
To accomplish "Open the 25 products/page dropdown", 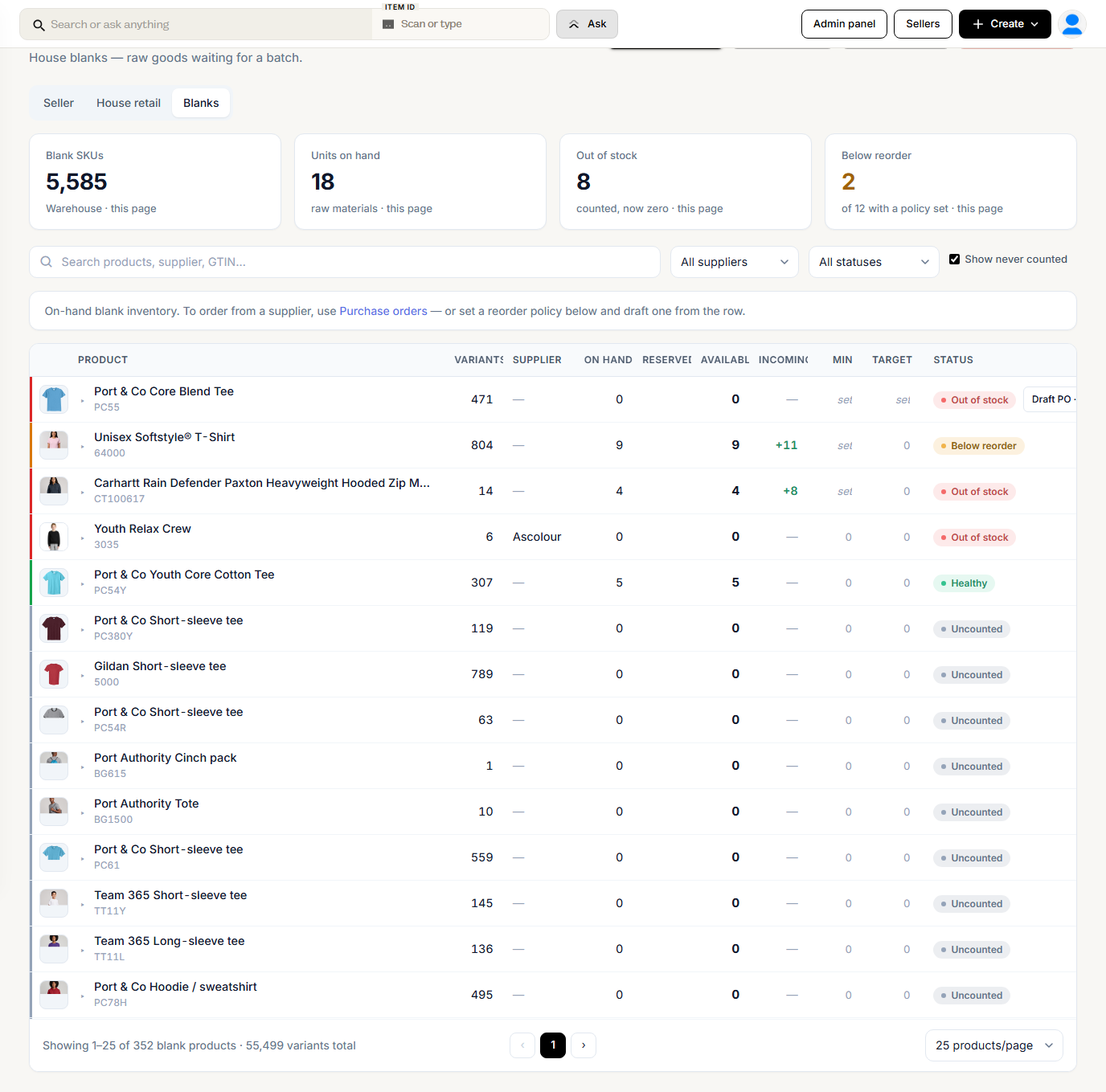I will [x=994, y=1045].
